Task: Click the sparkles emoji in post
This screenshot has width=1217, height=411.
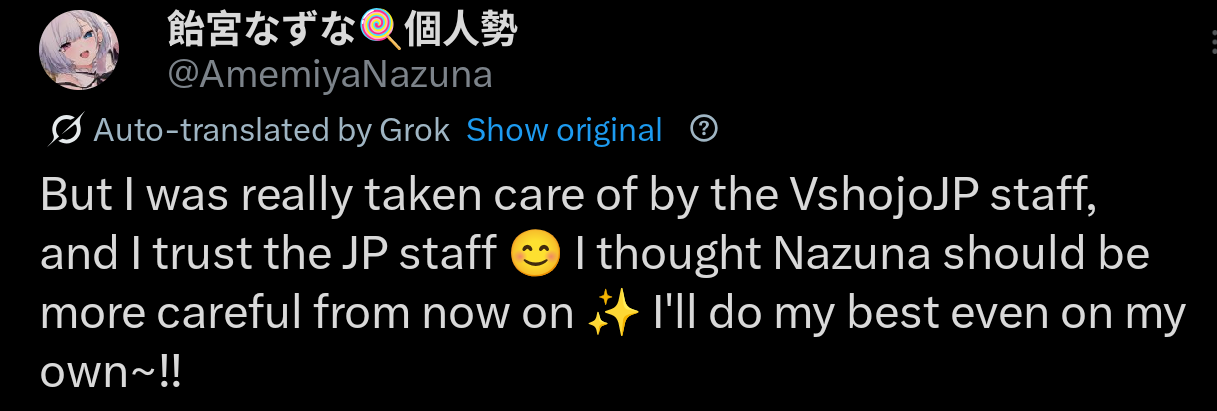Action: click(613, 316)
